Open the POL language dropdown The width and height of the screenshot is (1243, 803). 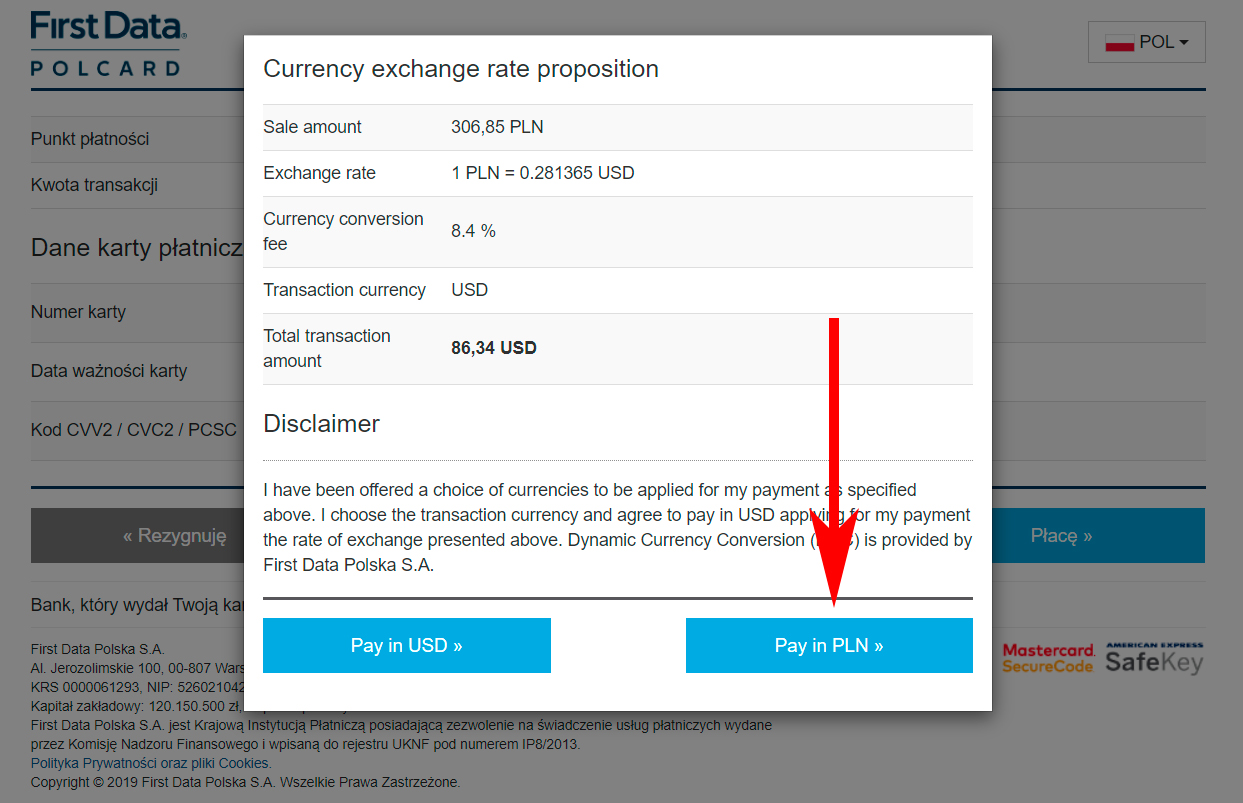(1147, 43)
